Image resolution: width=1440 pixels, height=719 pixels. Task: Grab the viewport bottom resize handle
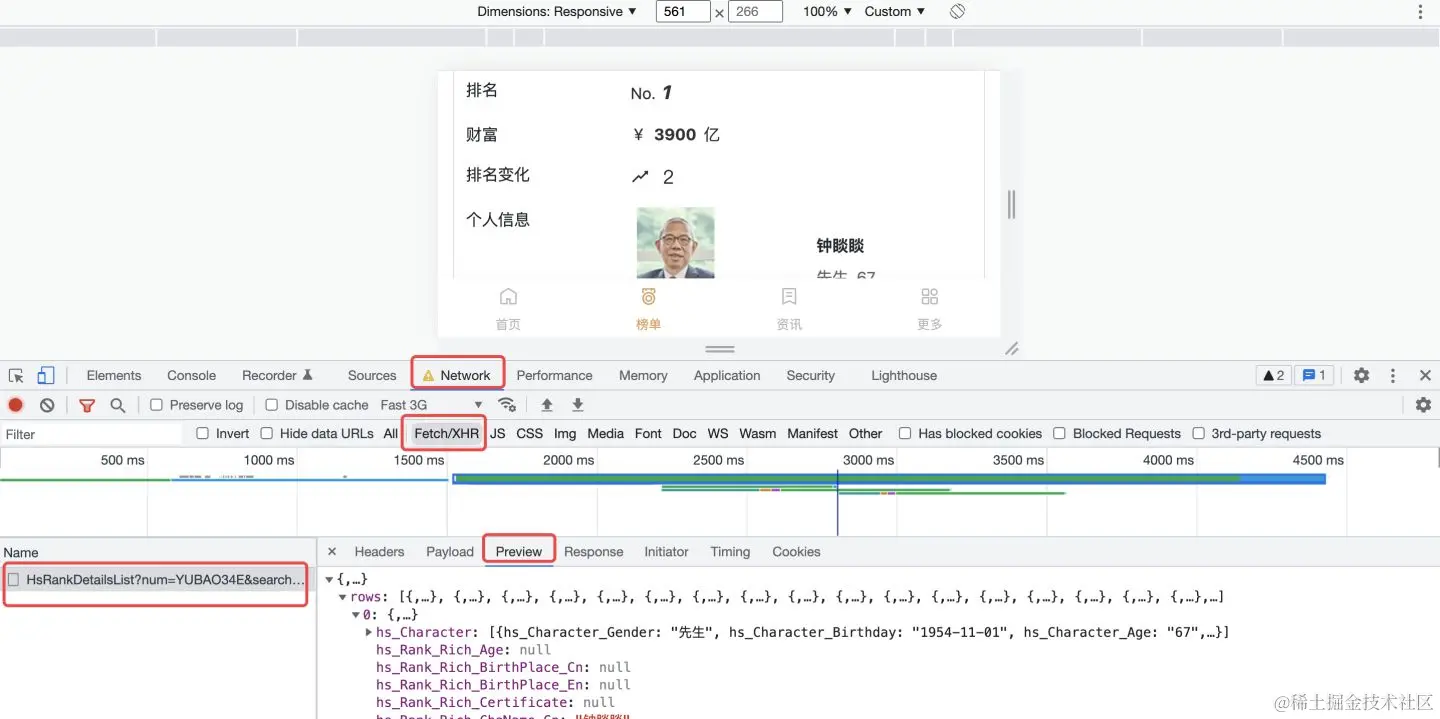(720, 349)
